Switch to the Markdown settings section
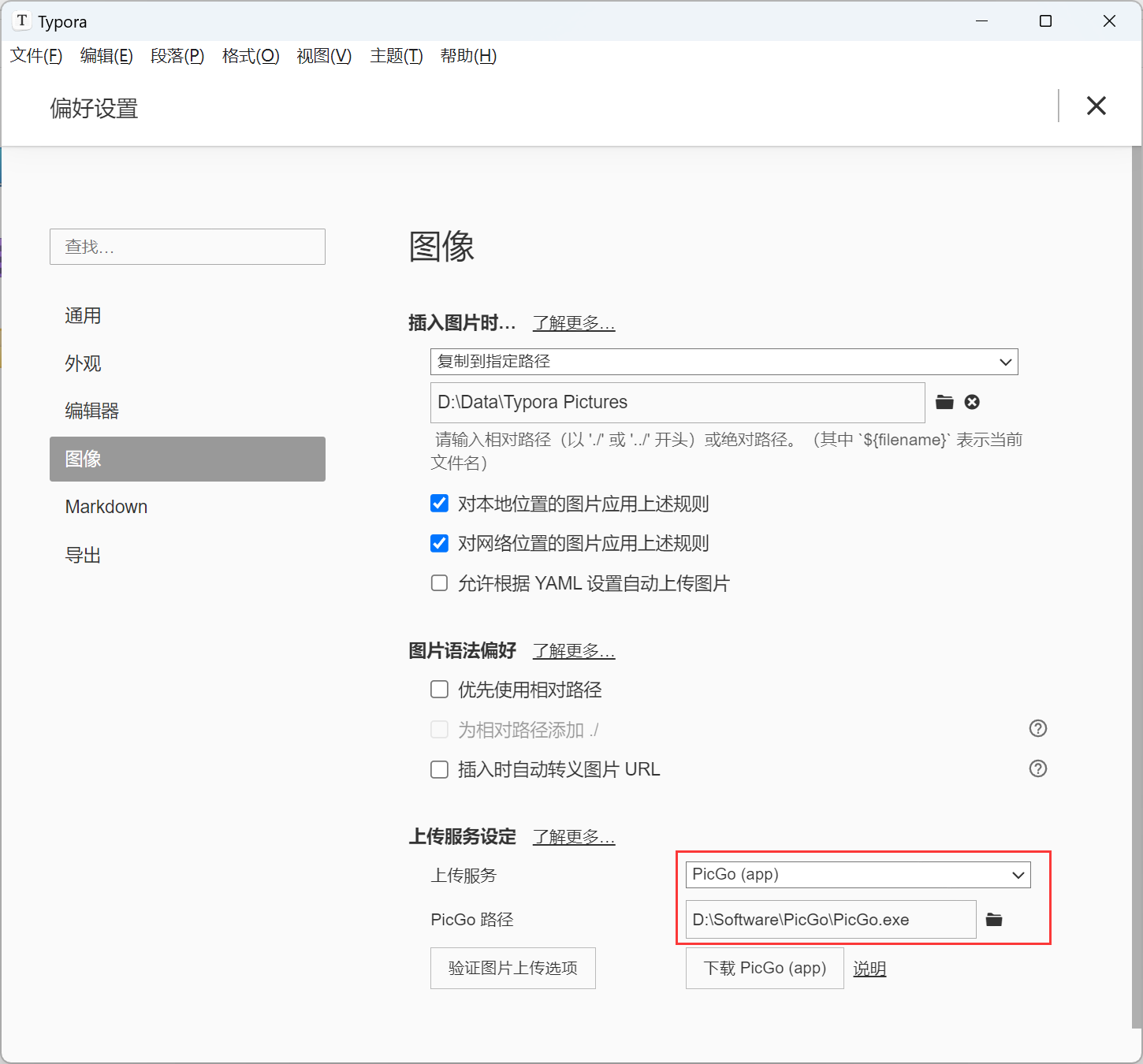Viewport: 1143px width, 1064px height. coord(188,507)
